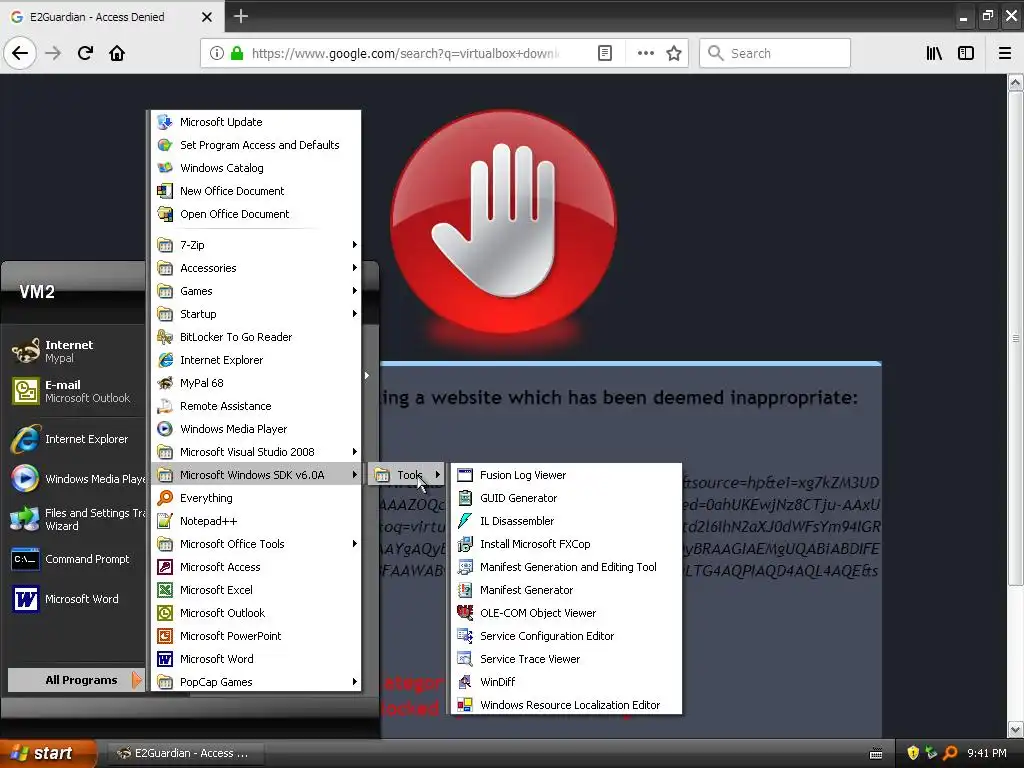Click the page vertical scrollbar thumb
Screen dimensions: 1024x768
point(1015,338)
